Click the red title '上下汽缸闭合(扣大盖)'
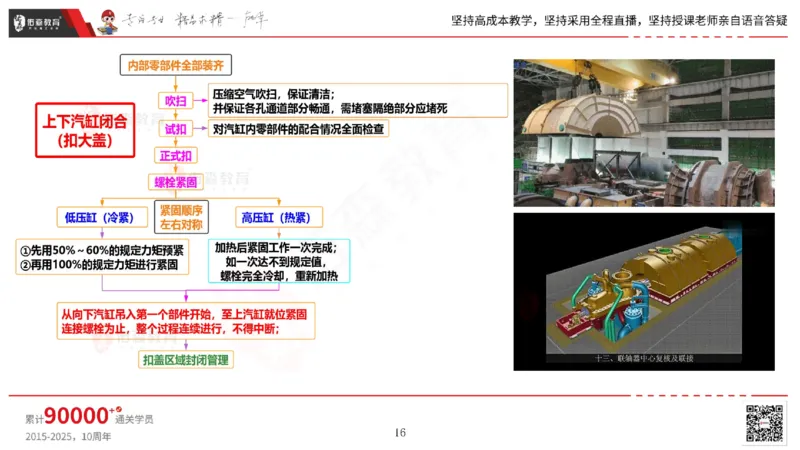This screenshot has height=450, width=800. point(85,130)
